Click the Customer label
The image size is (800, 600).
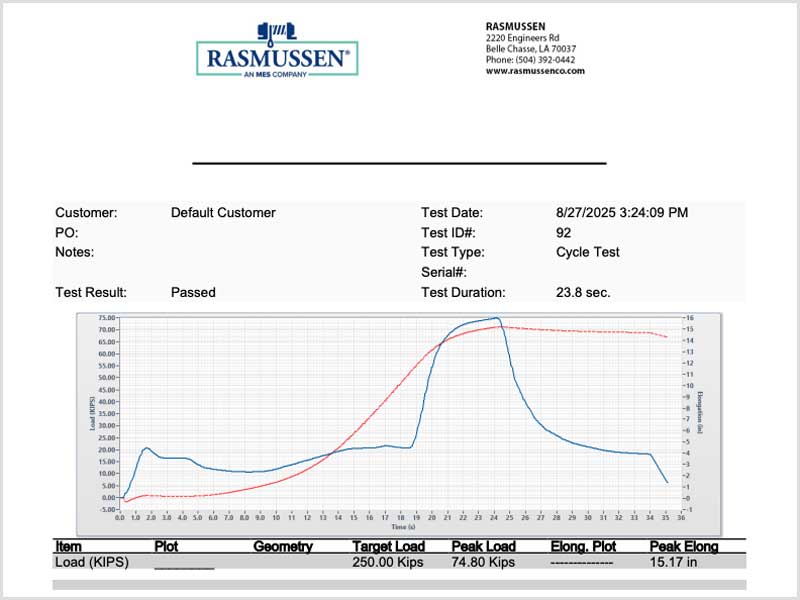click(86, 213)
